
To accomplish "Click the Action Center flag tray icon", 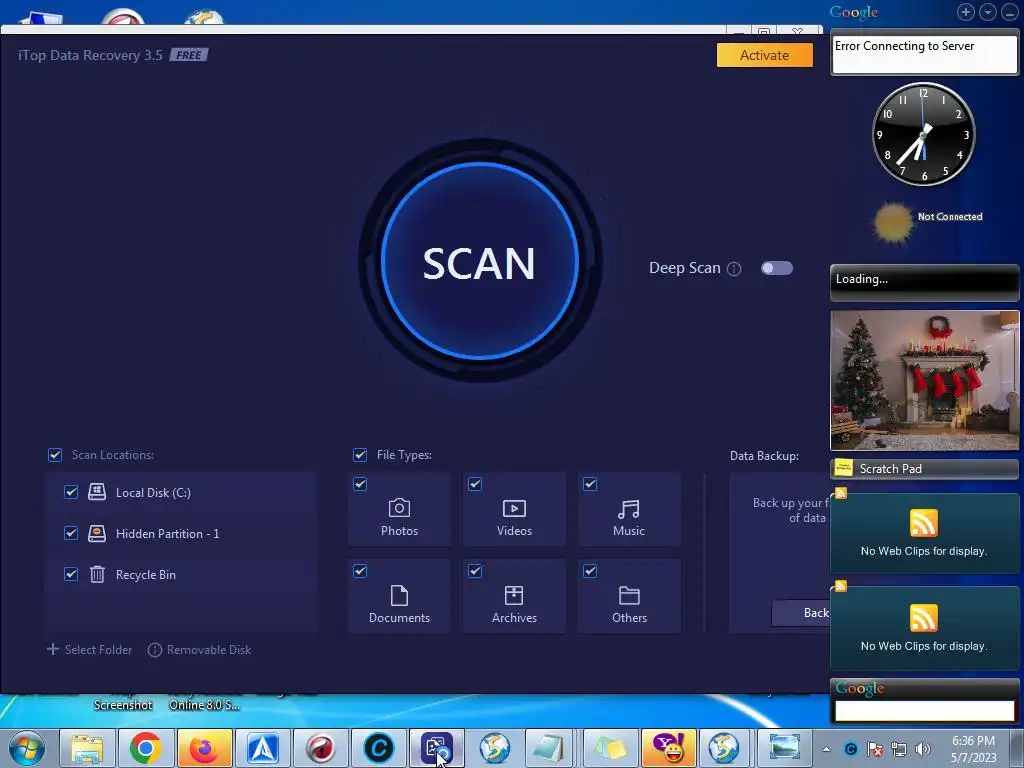I will pyautogui.click(x=874, y=749).
